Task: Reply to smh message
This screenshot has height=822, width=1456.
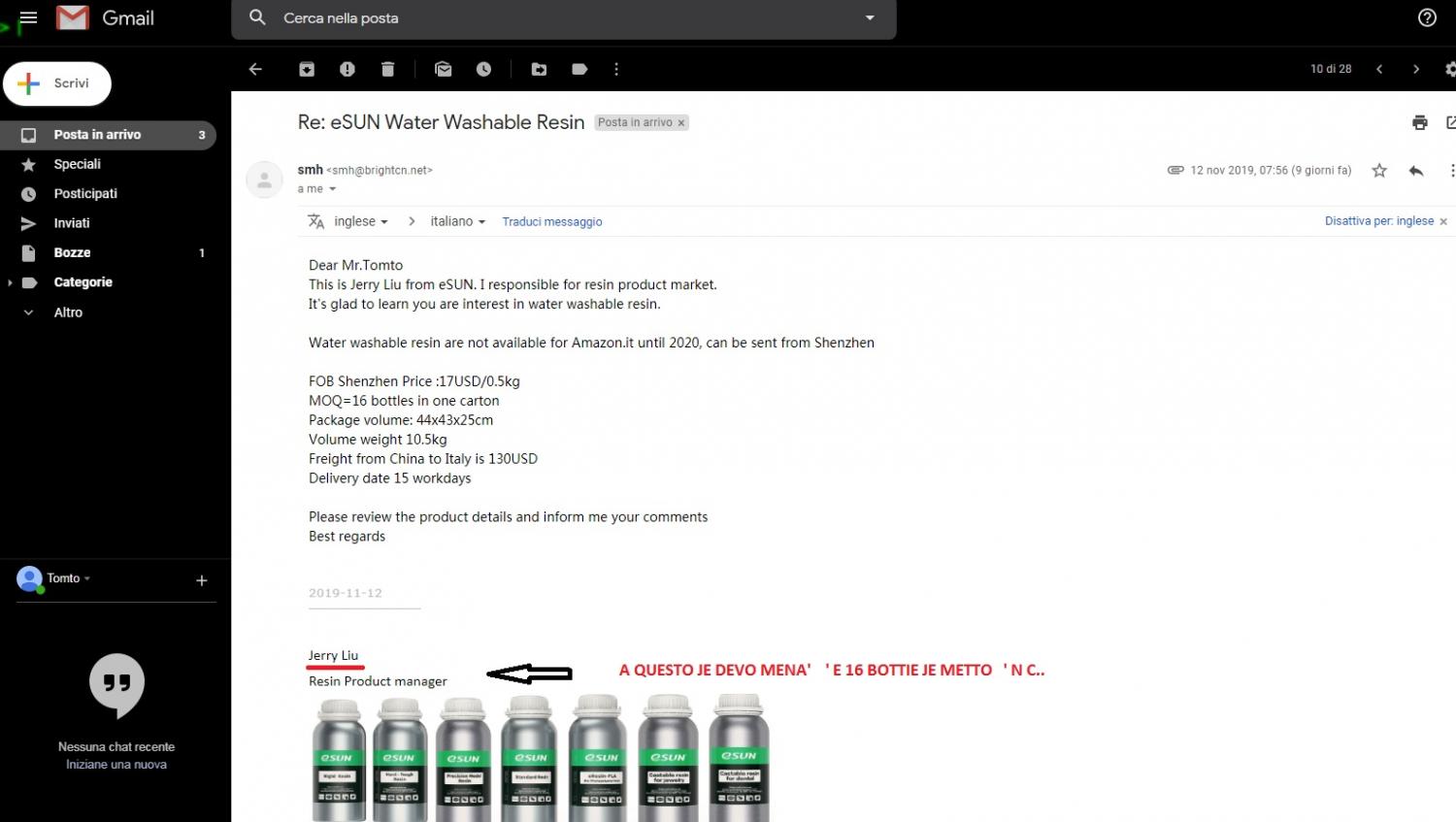Action: point(1416,171)
